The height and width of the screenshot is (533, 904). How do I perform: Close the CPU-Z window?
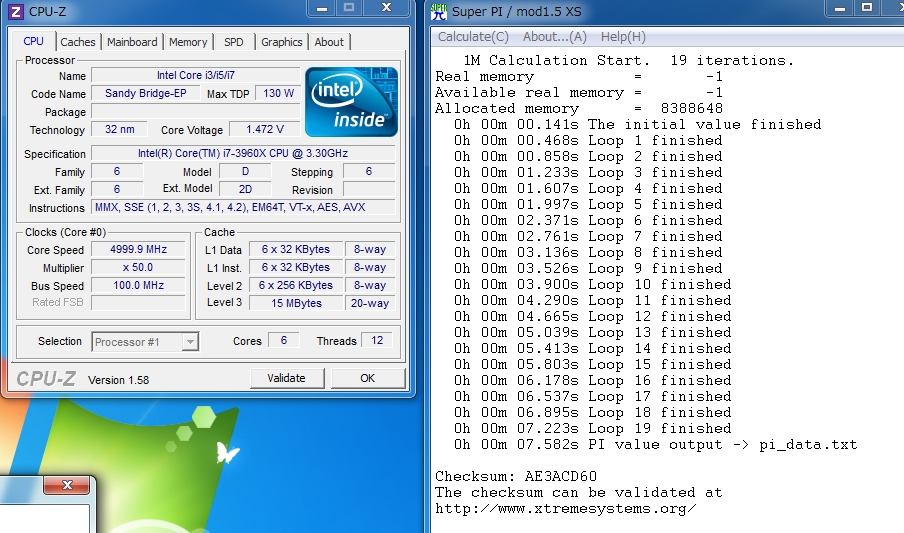(x=385, y=8)
